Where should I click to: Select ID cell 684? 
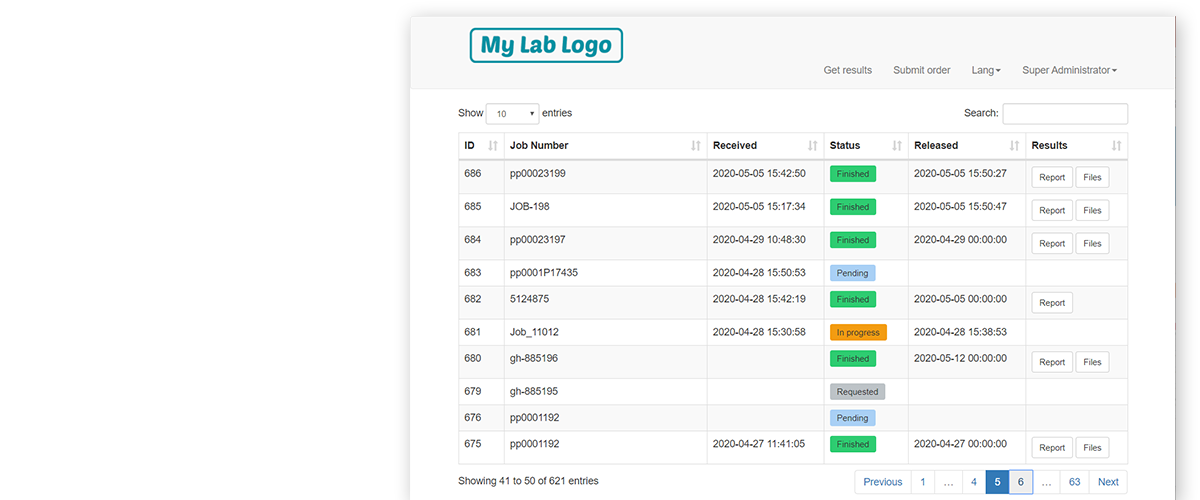click(x=481, y=243)
